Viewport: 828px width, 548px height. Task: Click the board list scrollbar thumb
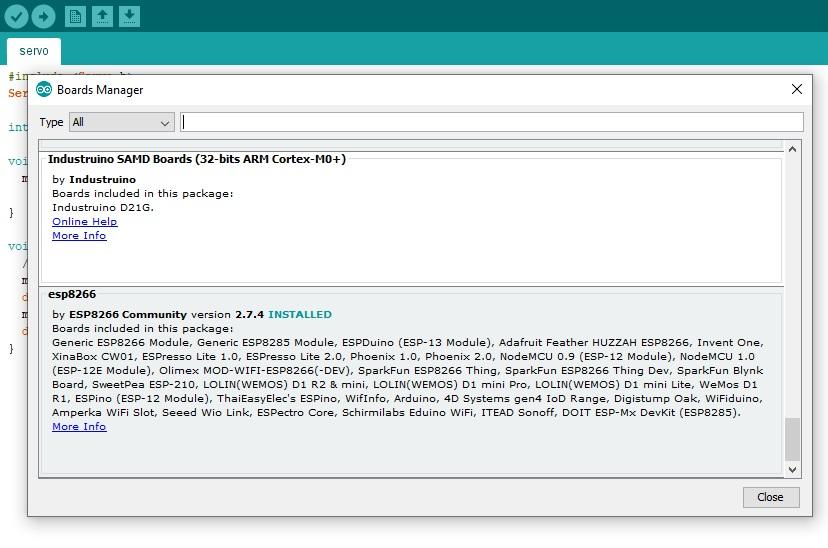tap(792, 439)
